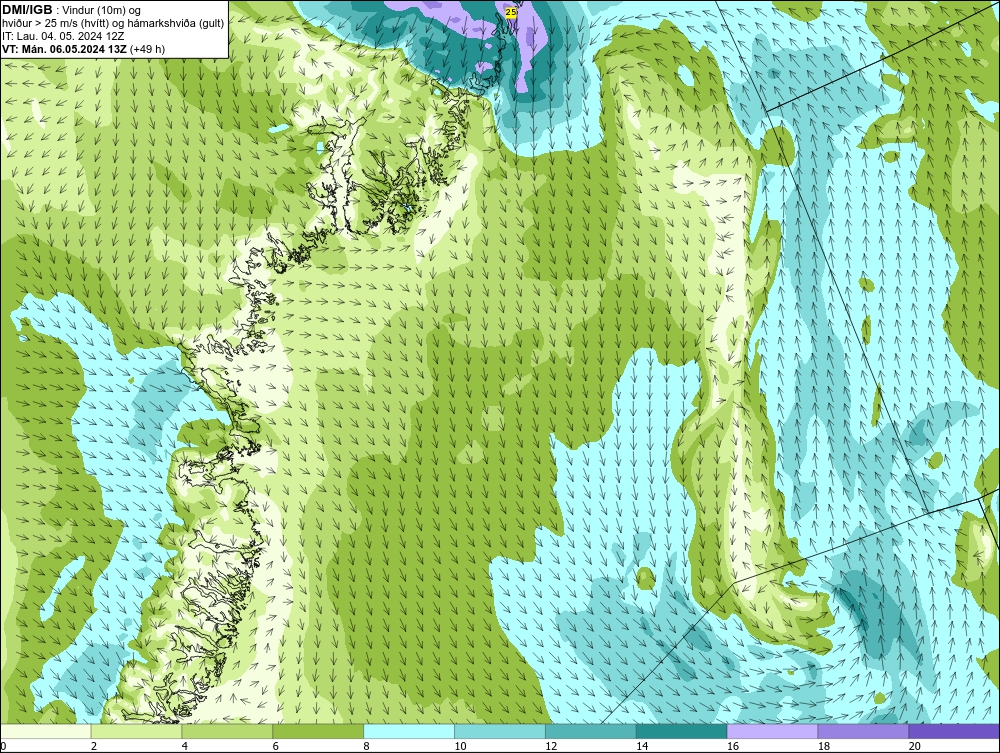This screenshot has height=753, width=1000.
Task: Click the legend label '12'
Action: click(x=551, y=746)
